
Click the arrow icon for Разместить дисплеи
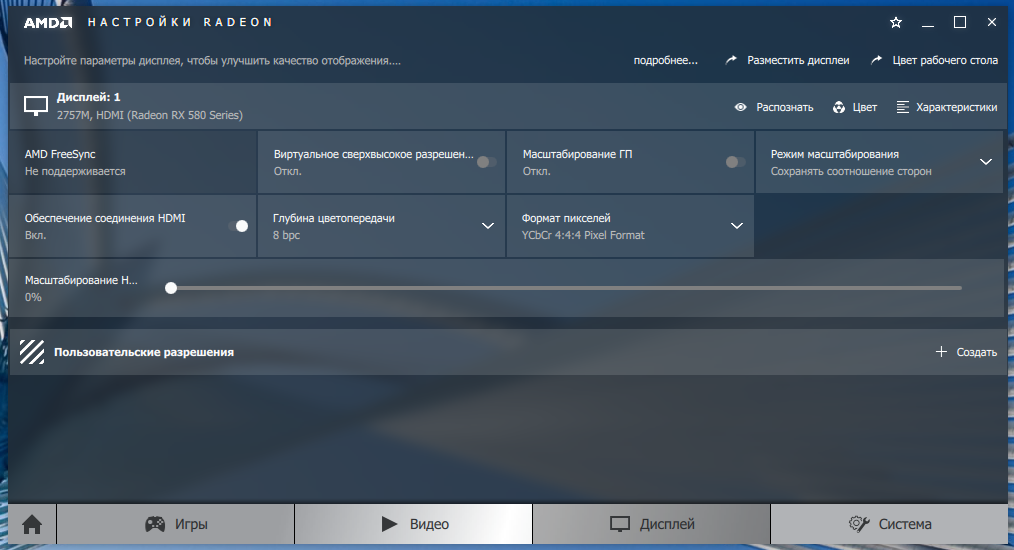click(x=731, y=60)
